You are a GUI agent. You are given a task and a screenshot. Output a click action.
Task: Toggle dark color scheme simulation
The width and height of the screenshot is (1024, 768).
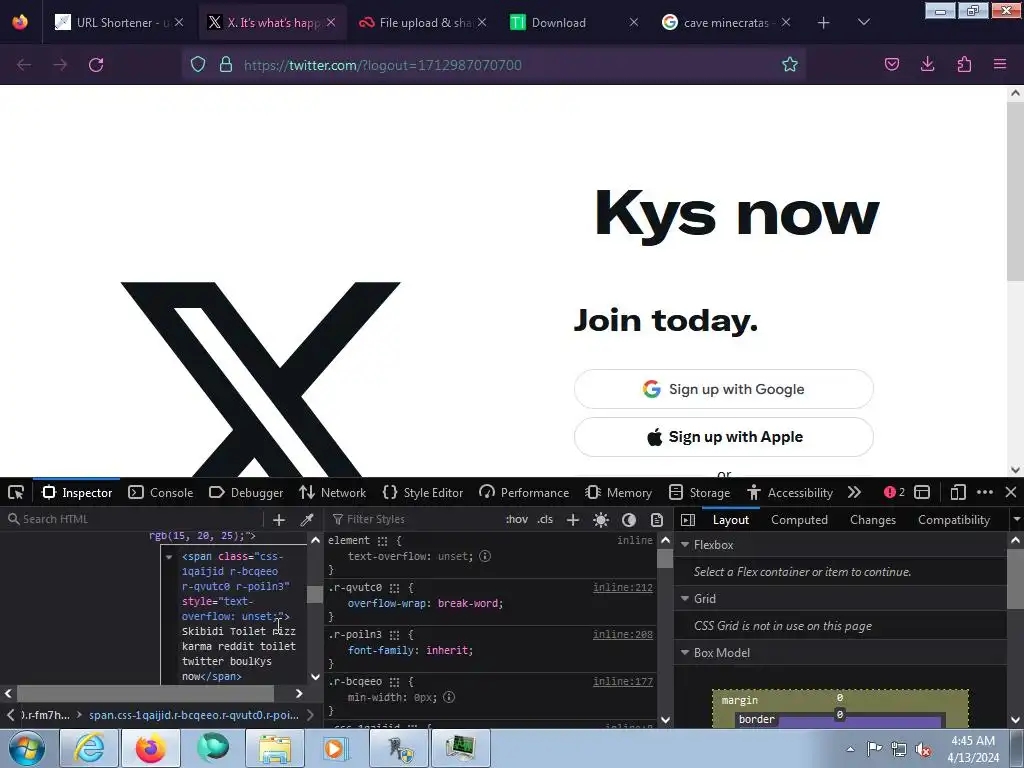[x=629, y=519]
